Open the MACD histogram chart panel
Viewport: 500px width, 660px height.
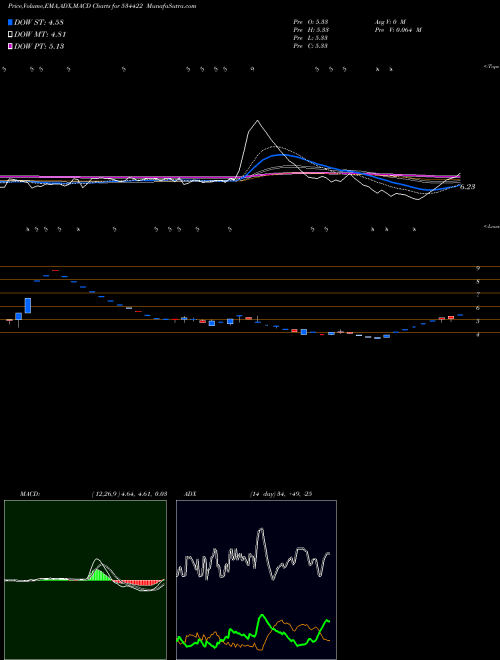(85, 580)
